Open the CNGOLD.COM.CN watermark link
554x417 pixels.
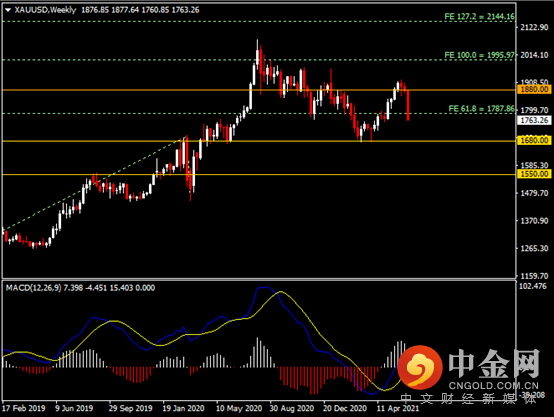[494, 386]
